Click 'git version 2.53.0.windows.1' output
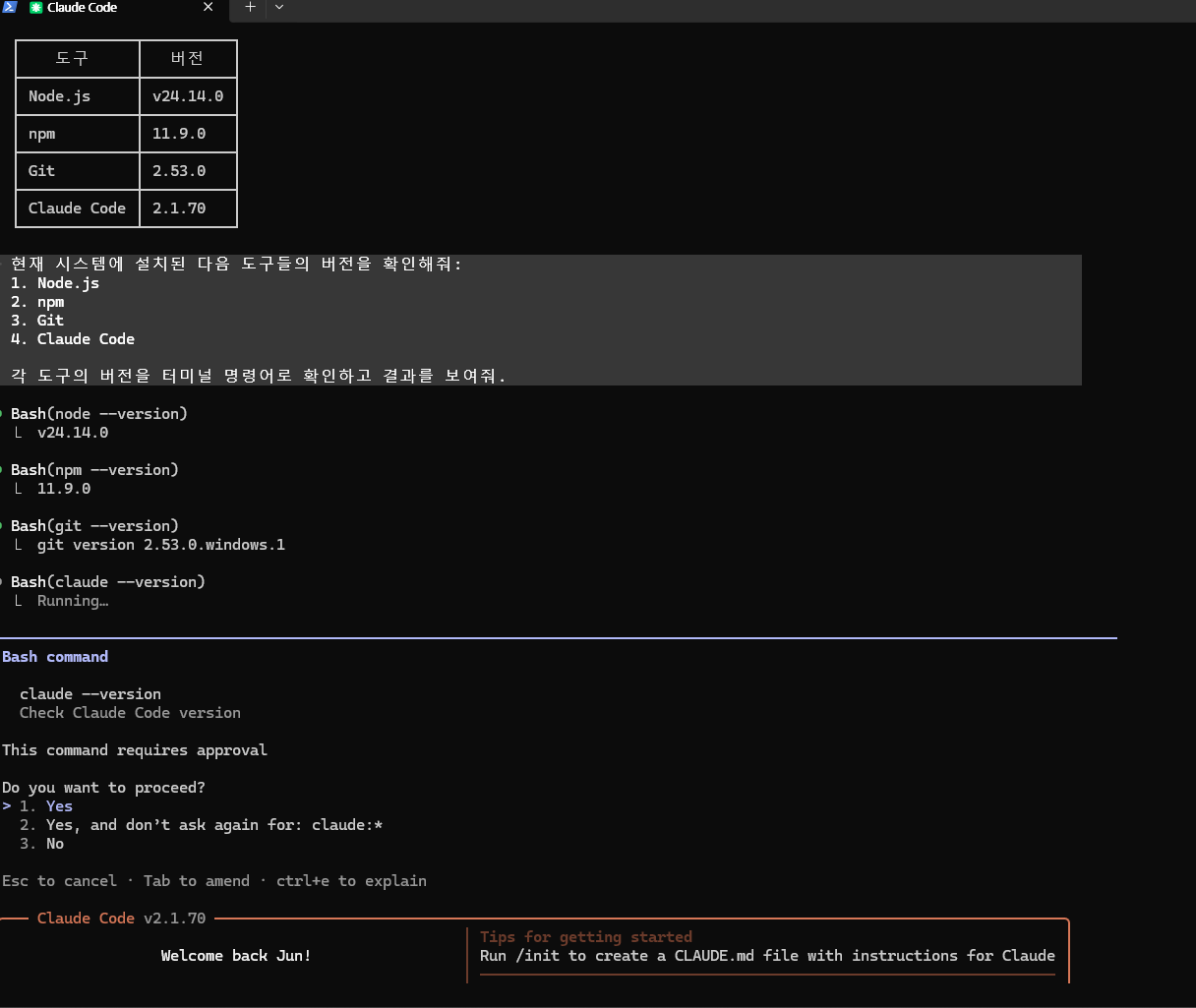1196x1008 pixels. point(161,545)
